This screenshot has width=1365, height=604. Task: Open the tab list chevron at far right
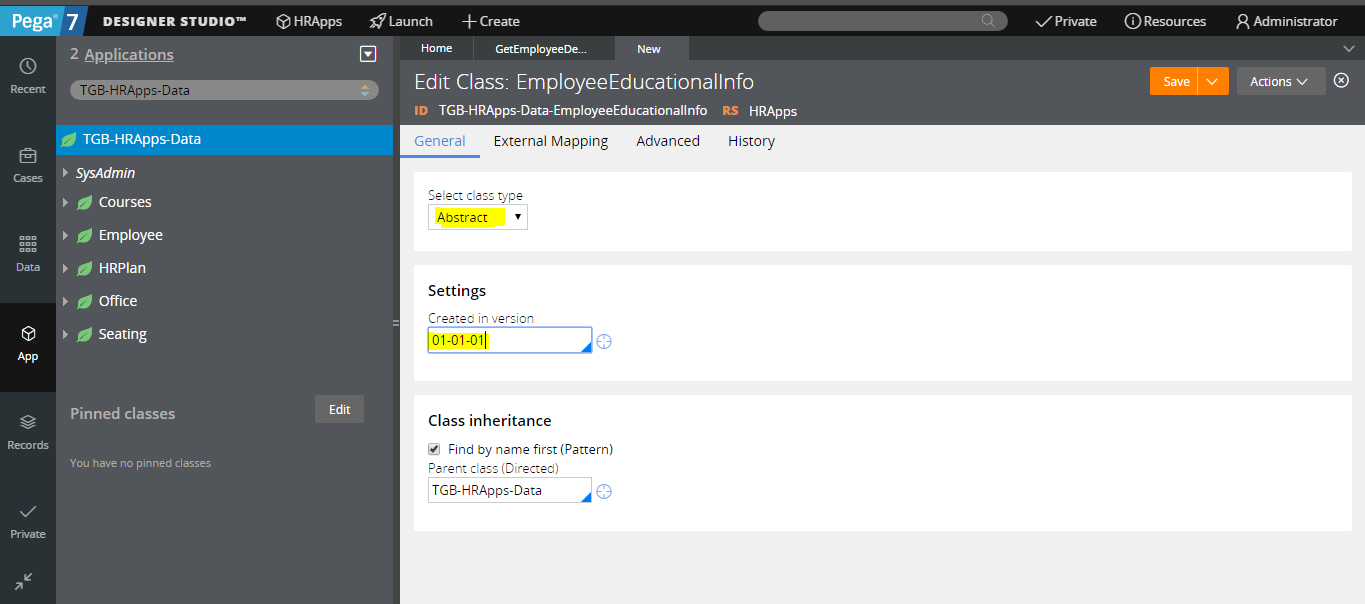[x=1348, y=48]
